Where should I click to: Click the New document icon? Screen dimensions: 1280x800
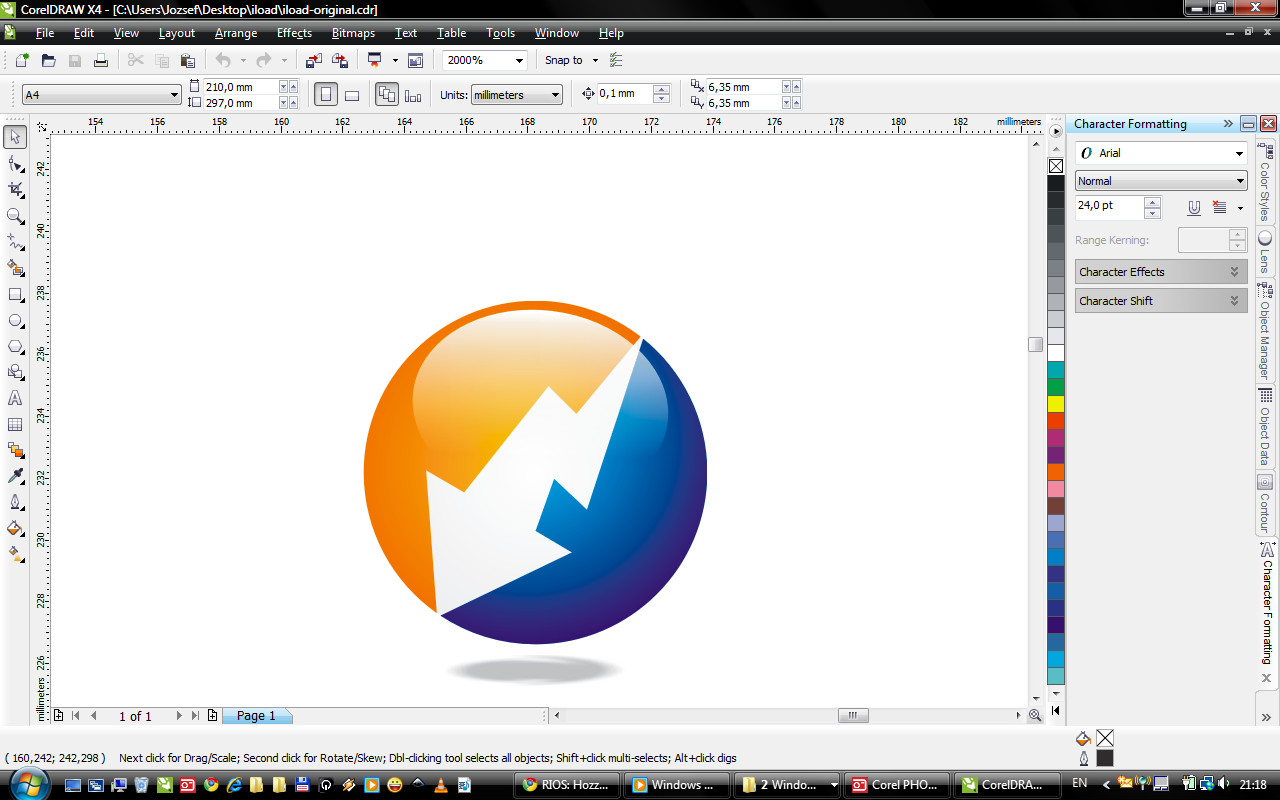[22, 60]
